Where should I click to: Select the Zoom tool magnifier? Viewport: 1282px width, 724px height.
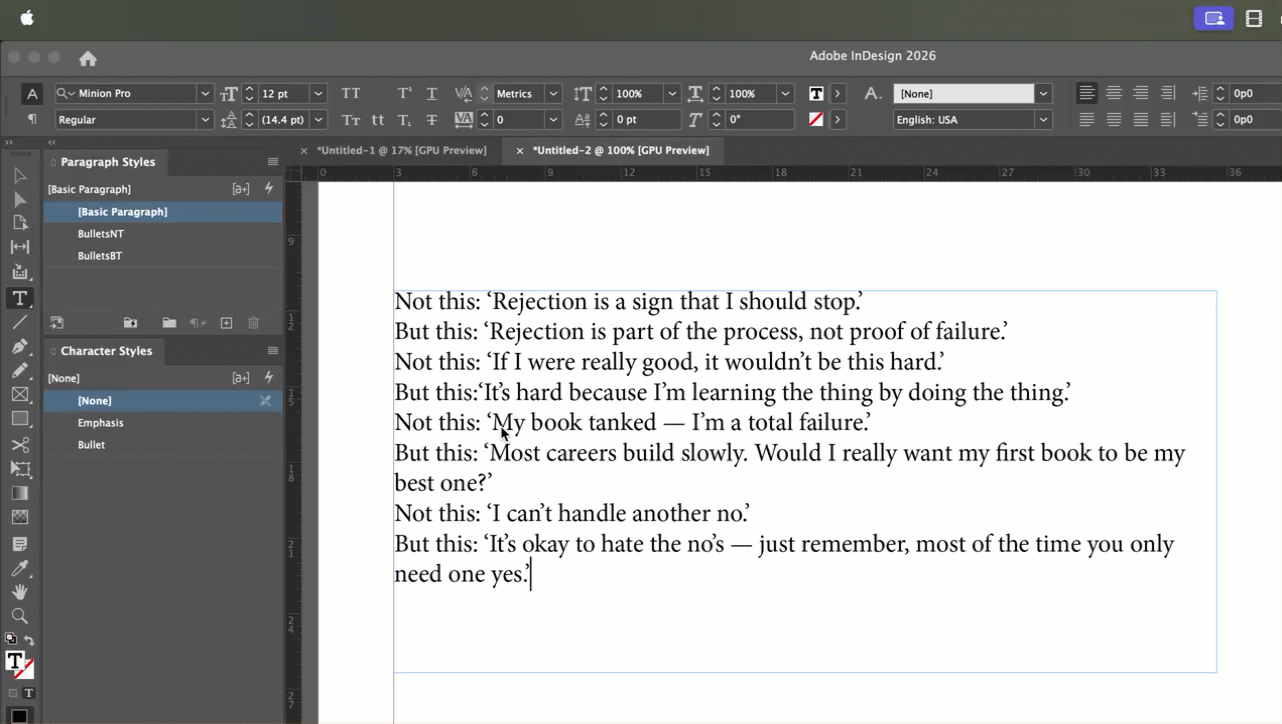click(x=19, y=616)
